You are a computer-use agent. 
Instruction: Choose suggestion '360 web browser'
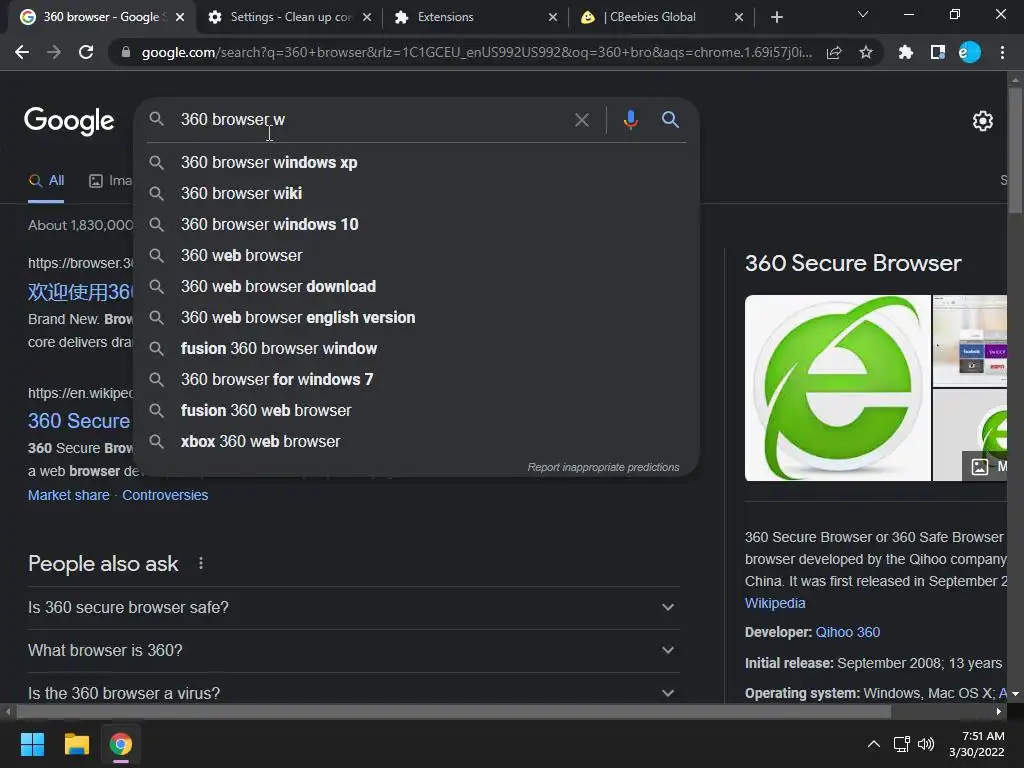click(x=417, y=255)
